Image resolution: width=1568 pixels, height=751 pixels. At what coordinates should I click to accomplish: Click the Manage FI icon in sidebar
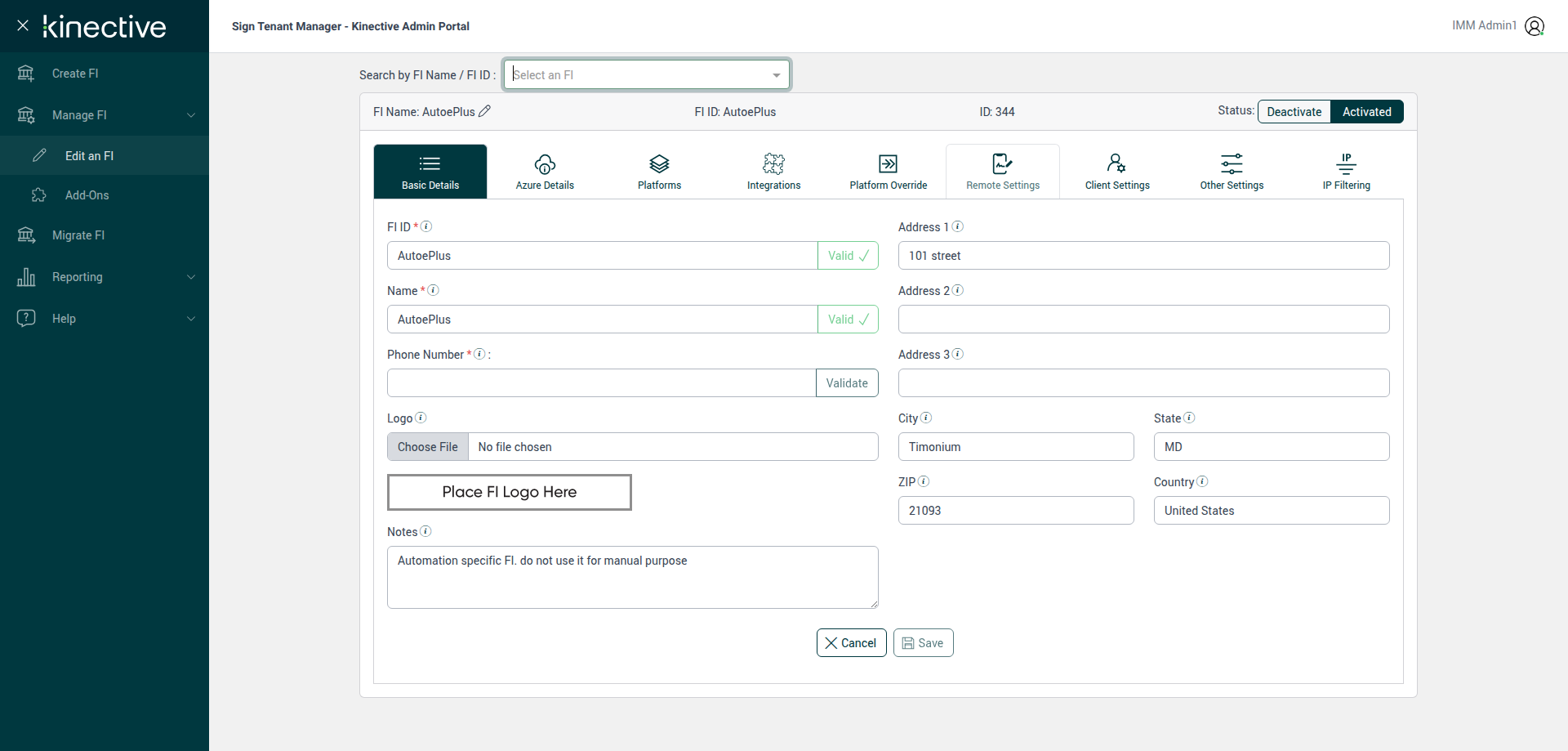(26, 115)
